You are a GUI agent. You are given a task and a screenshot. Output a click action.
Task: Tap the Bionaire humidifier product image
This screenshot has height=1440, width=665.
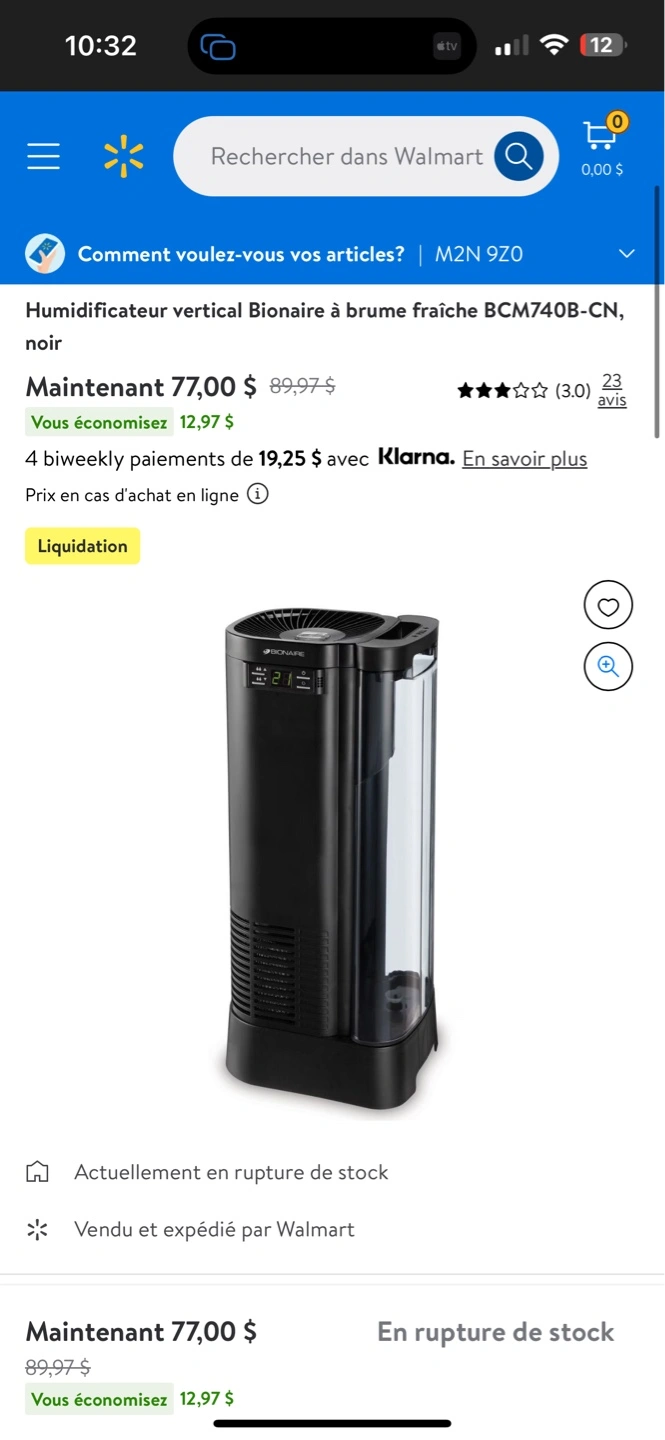point(332,860)
